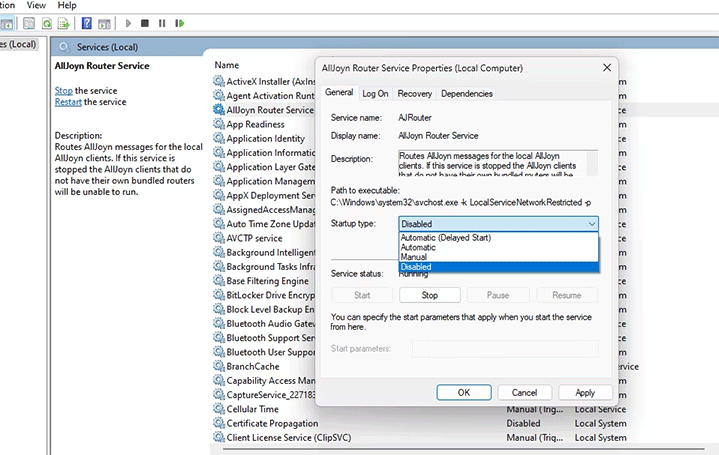
Task: Select Services (Local) in console tree
Action: [x=18, y=44]
